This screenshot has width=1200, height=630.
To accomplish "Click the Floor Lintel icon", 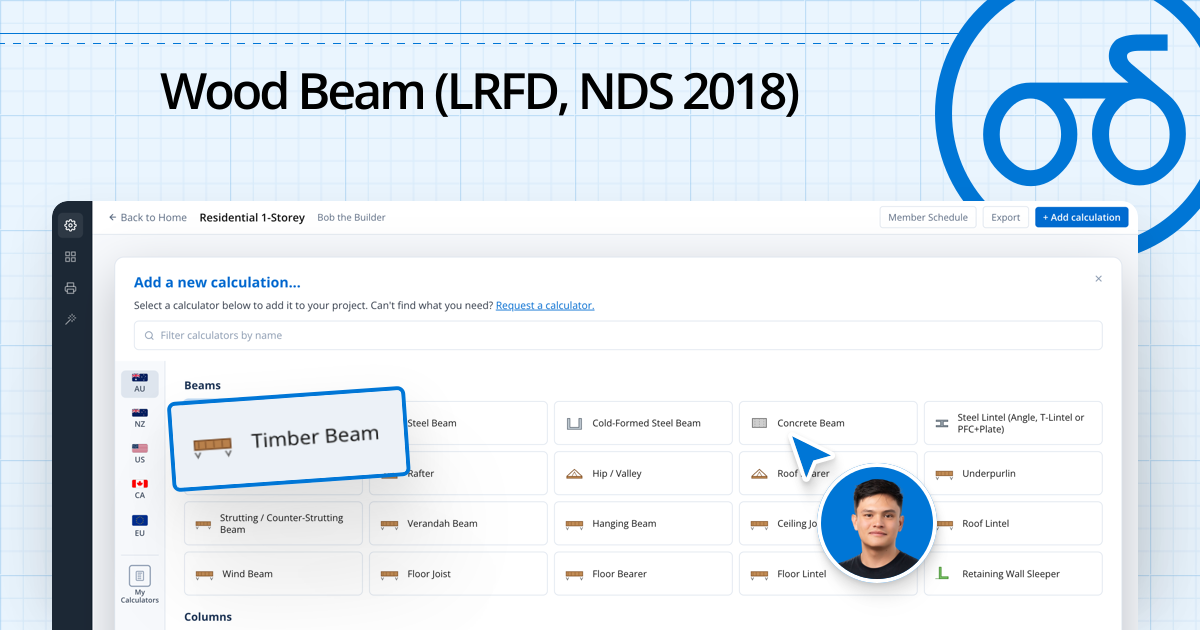I will [759, 575].
